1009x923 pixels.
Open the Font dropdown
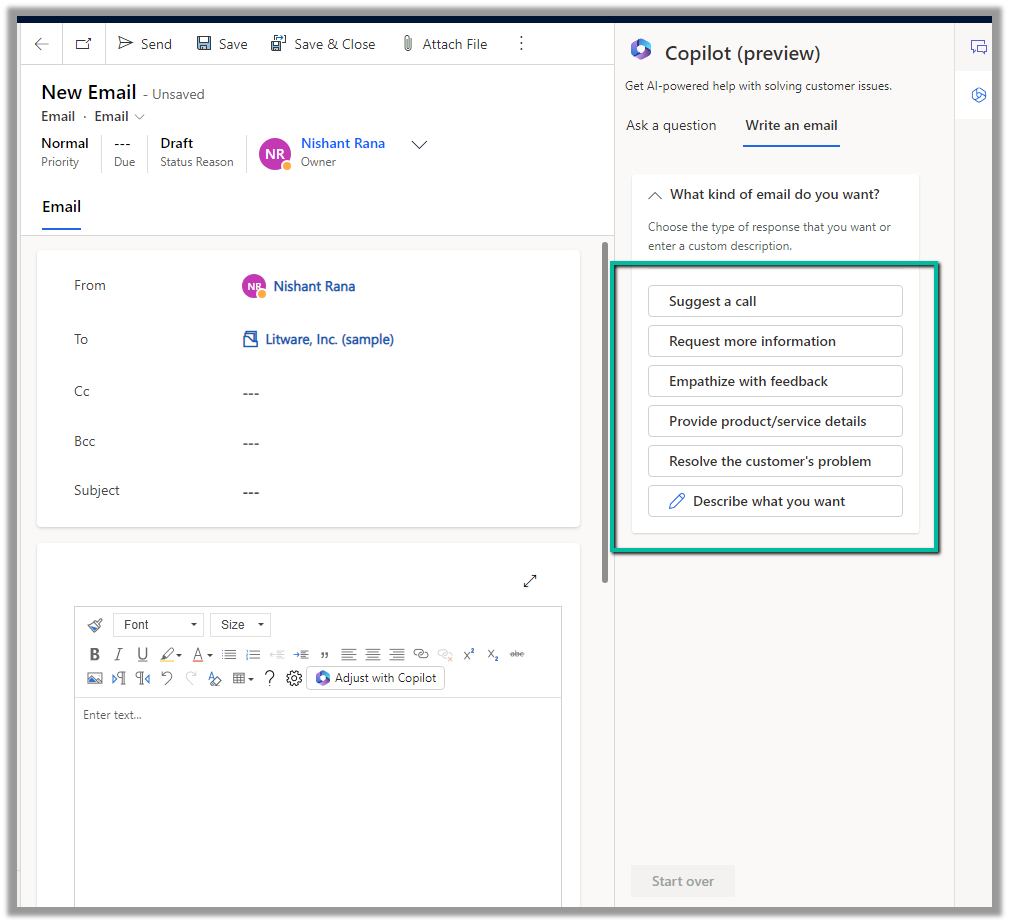click(x=158, y=625)
